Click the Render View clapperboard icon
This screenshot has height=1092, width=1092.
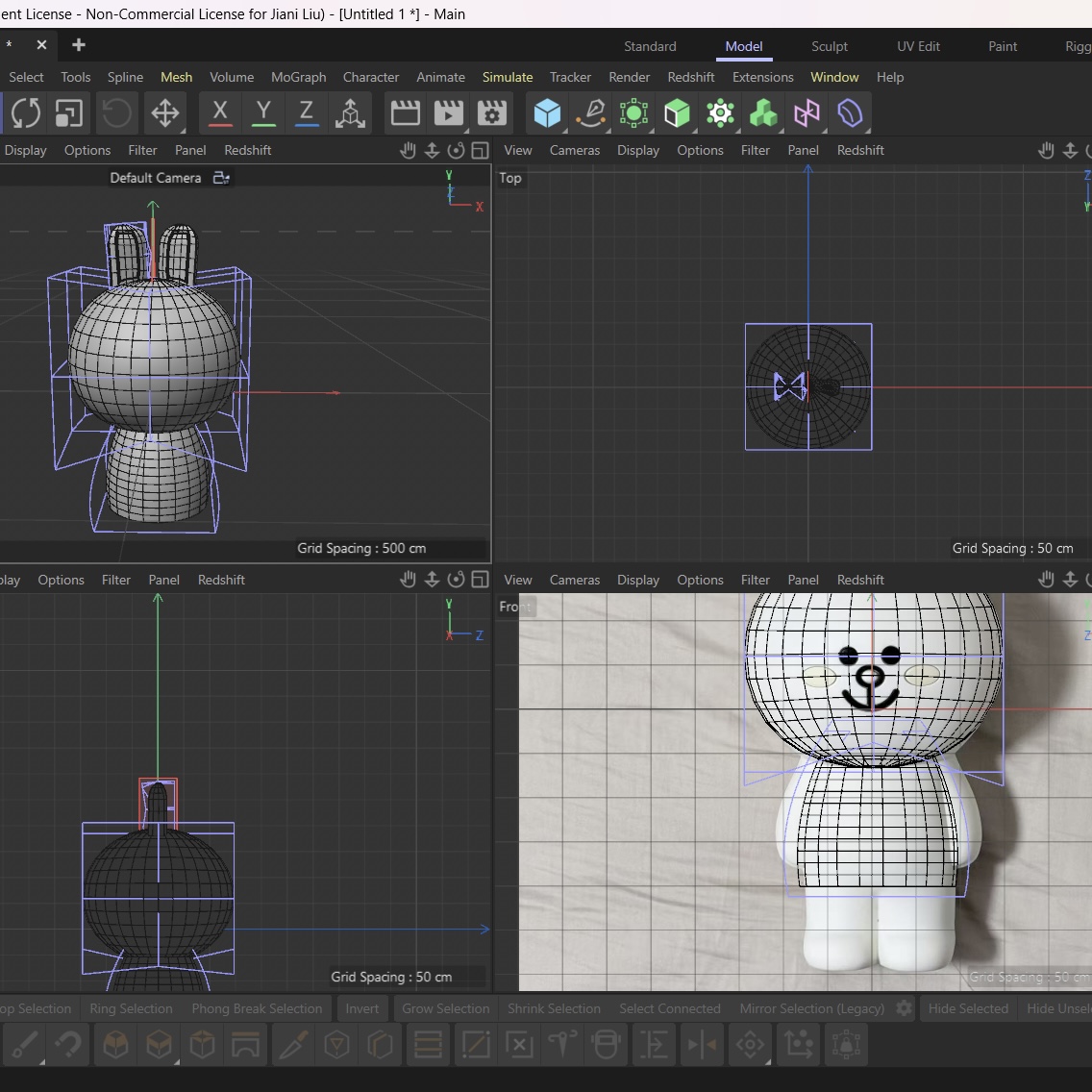point(406,112)
